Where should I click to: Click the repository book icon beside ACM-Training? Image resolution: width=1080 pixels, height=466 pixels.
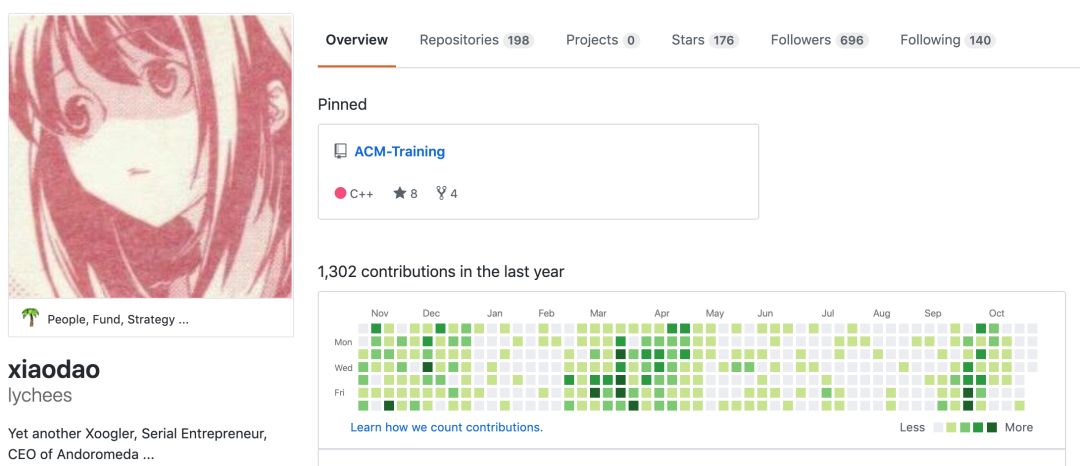pyautogui.click(x=340, y=152)
